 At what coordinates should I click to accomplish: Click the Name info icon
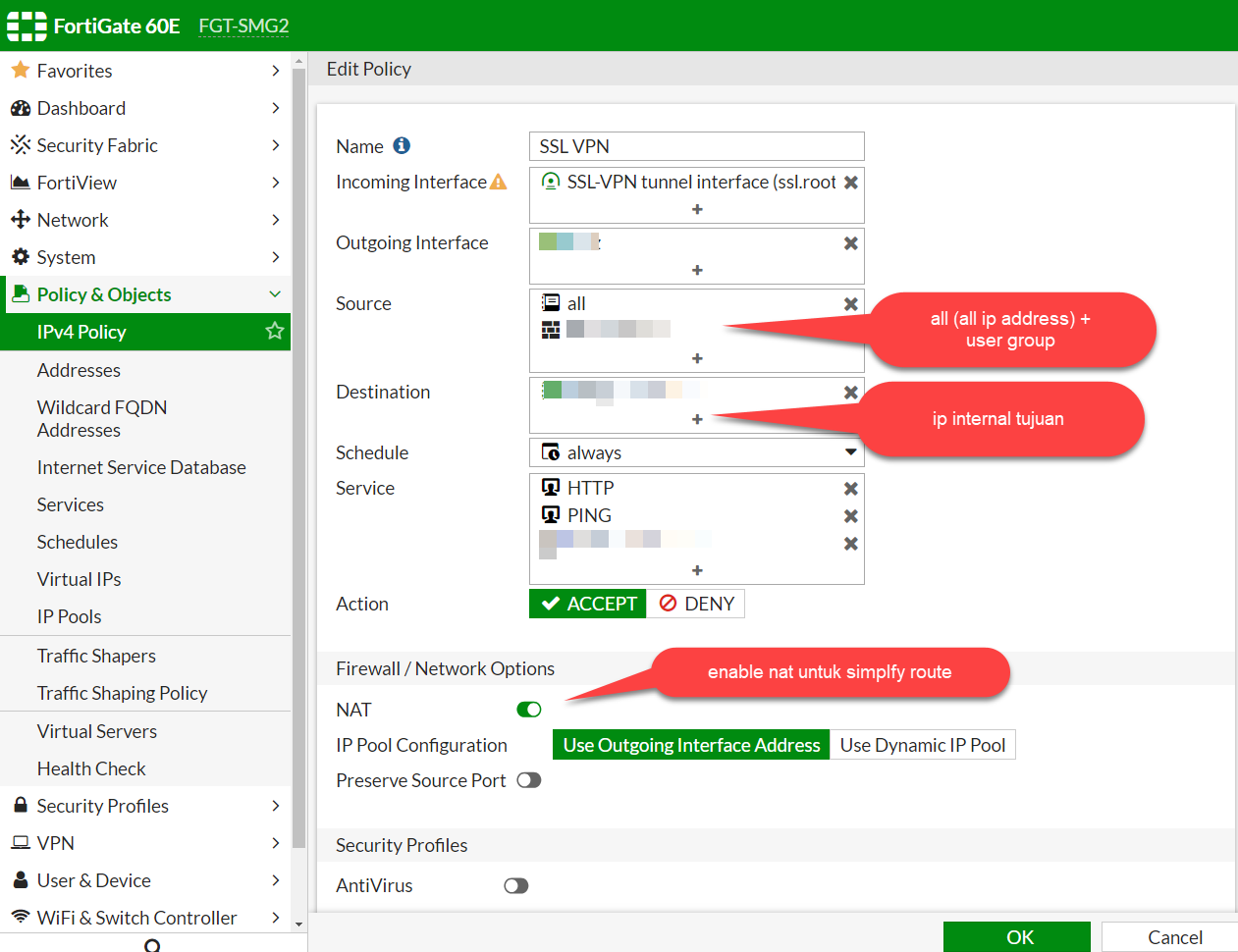pos(402,145)
